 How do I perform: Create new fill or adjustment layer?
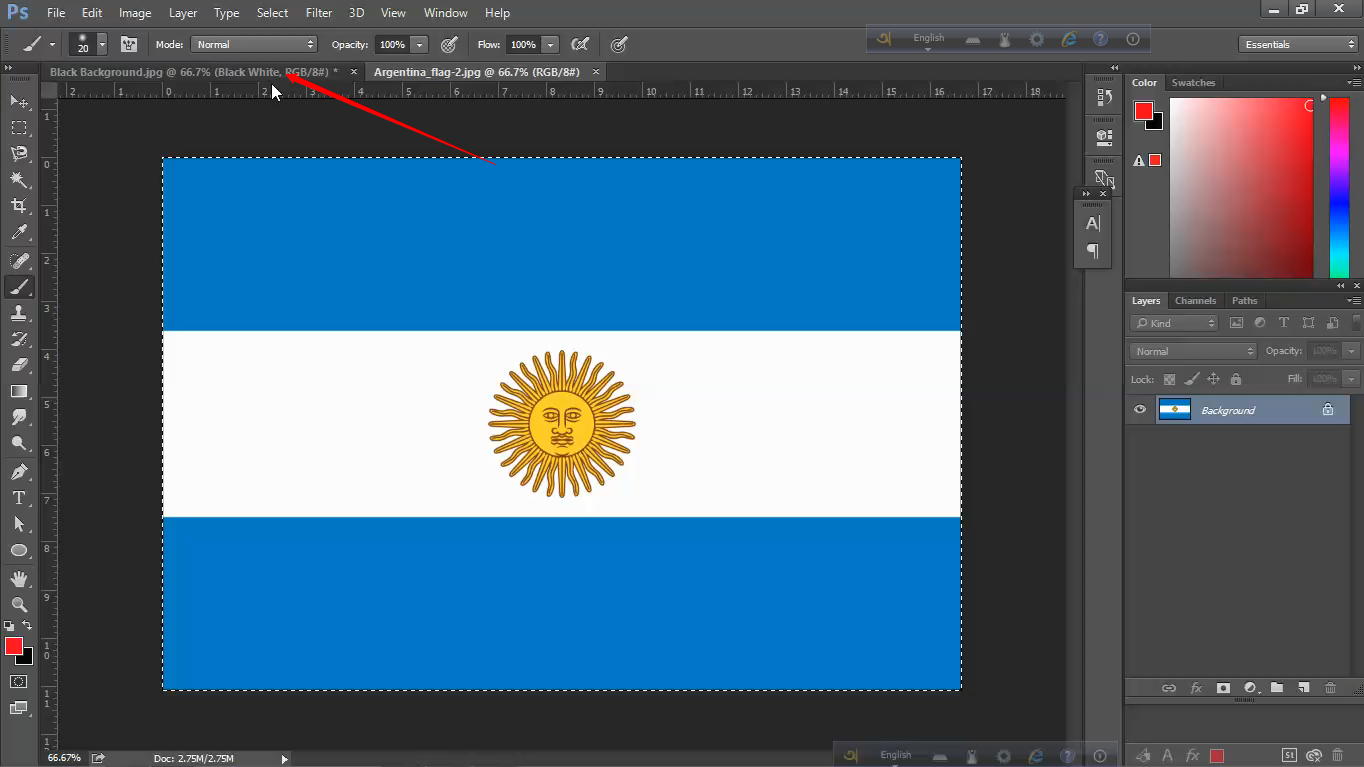pos(1250,688)
